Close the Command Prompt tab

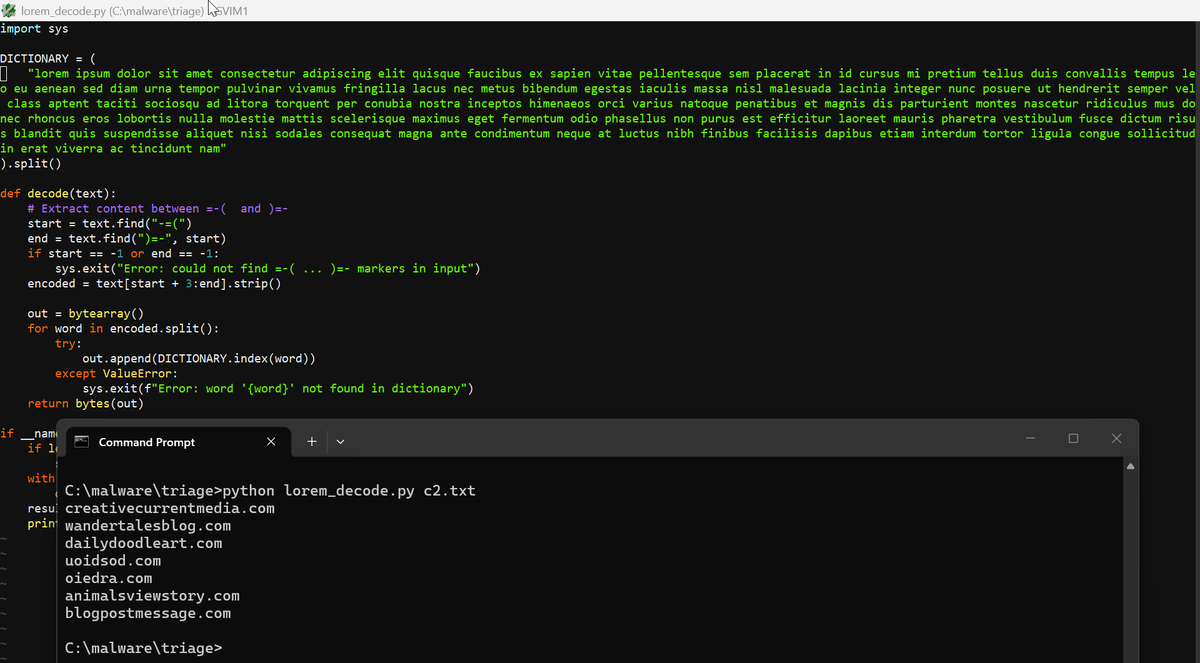(x=271, y=442)
